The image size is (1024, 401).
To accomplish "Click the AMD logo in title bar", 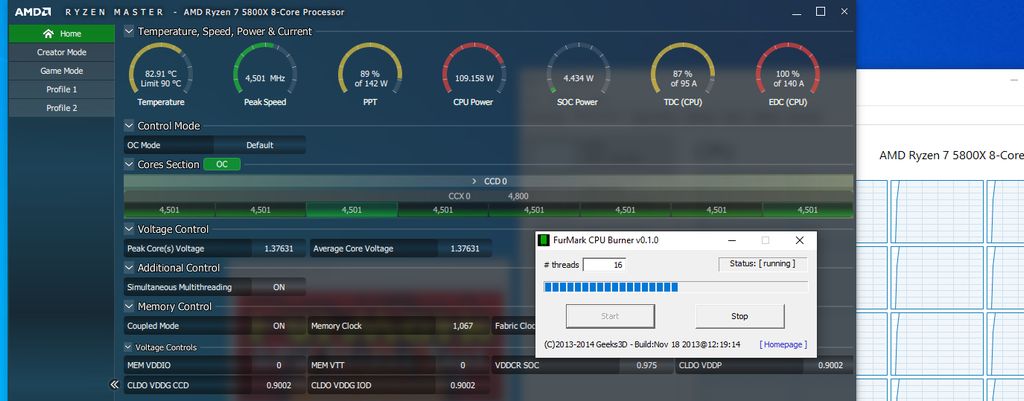I will (34, 12).
